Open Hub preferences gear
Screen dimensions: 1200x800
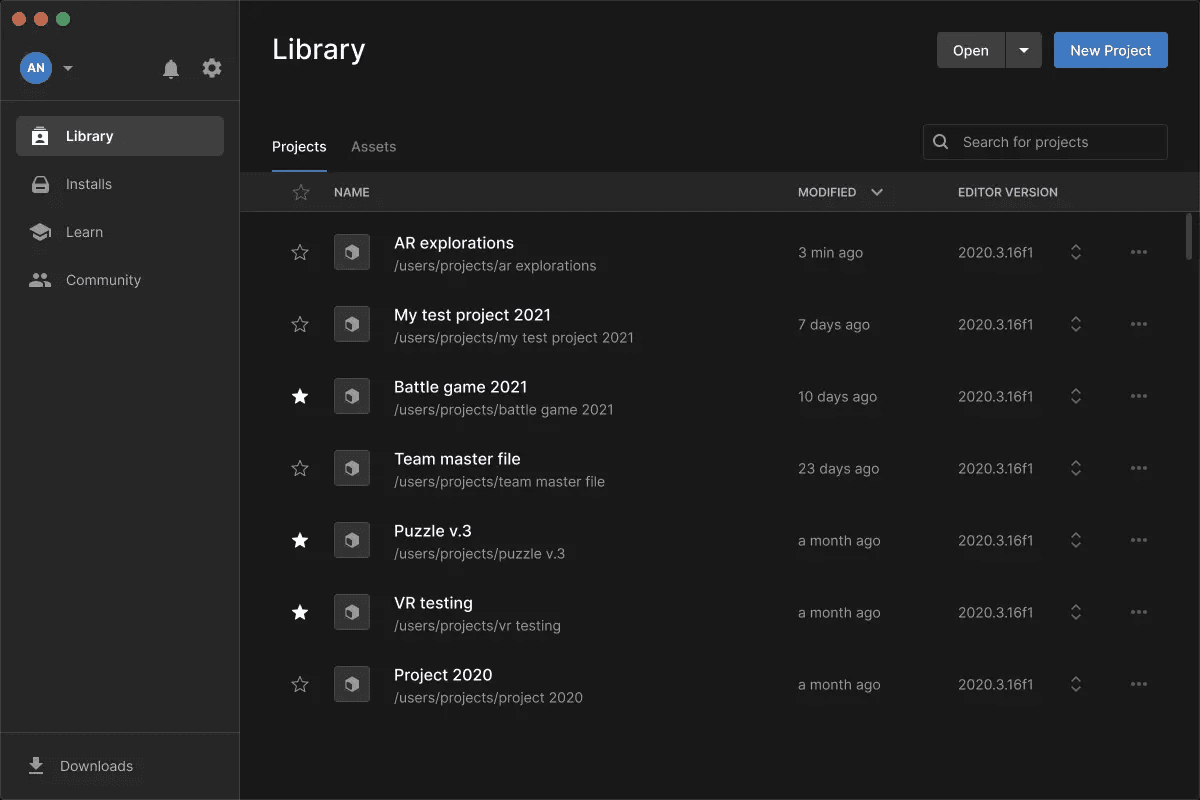(x=211, y=68)
